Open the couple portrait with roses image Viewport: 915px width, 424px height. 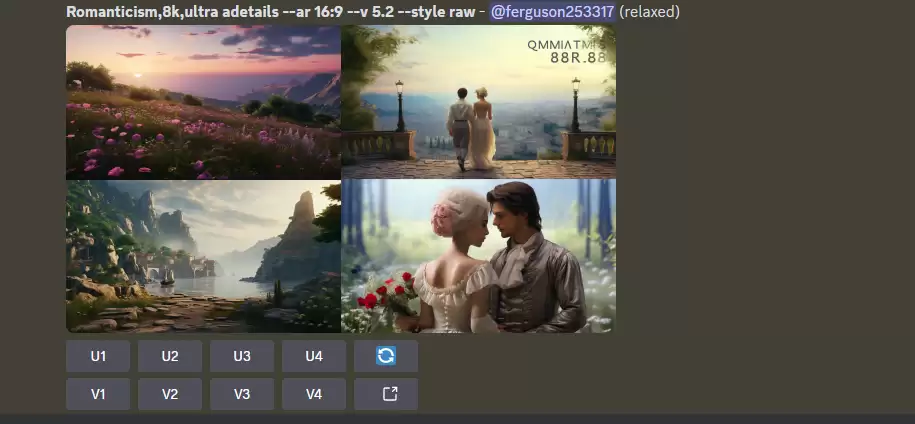pos(478,256)
